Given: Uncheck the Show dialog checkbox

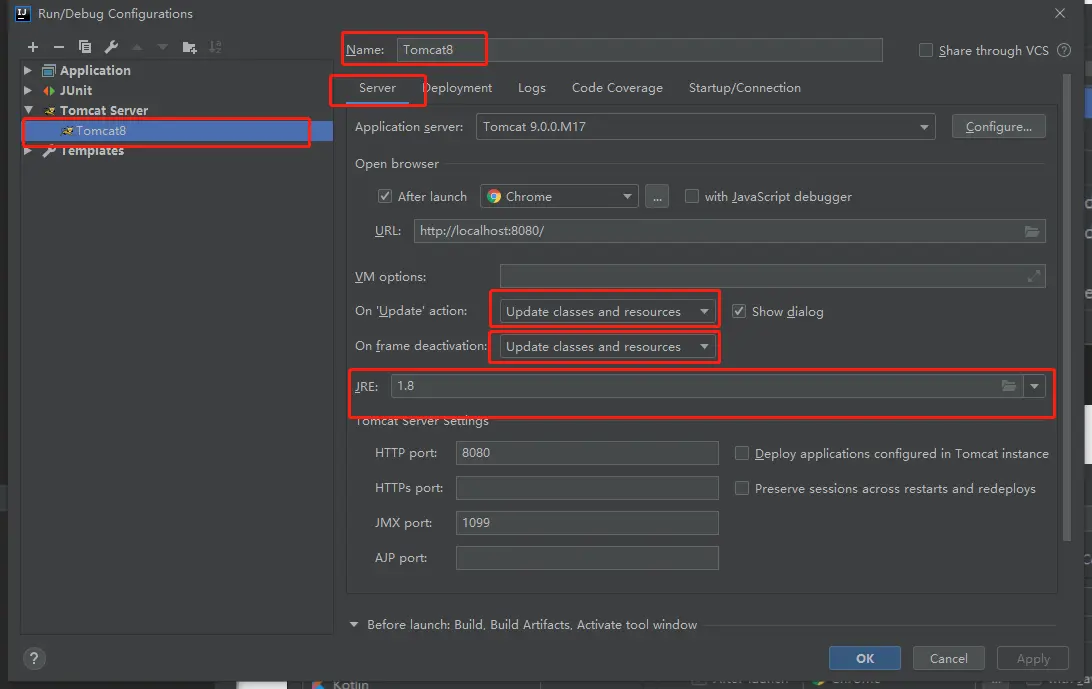Looking at the screenshot, I should (x=739, y=311).
